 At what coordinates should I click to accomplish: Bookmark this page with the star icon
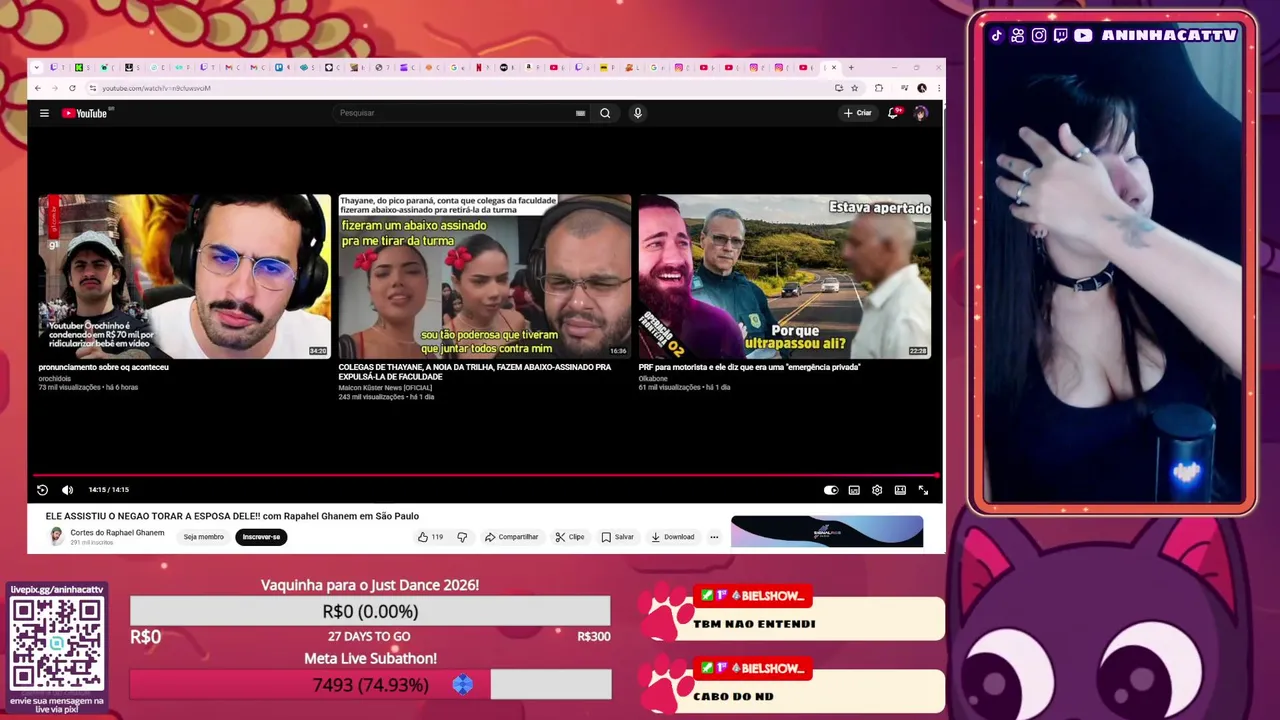pyautogui.click(x=854, y=88)
